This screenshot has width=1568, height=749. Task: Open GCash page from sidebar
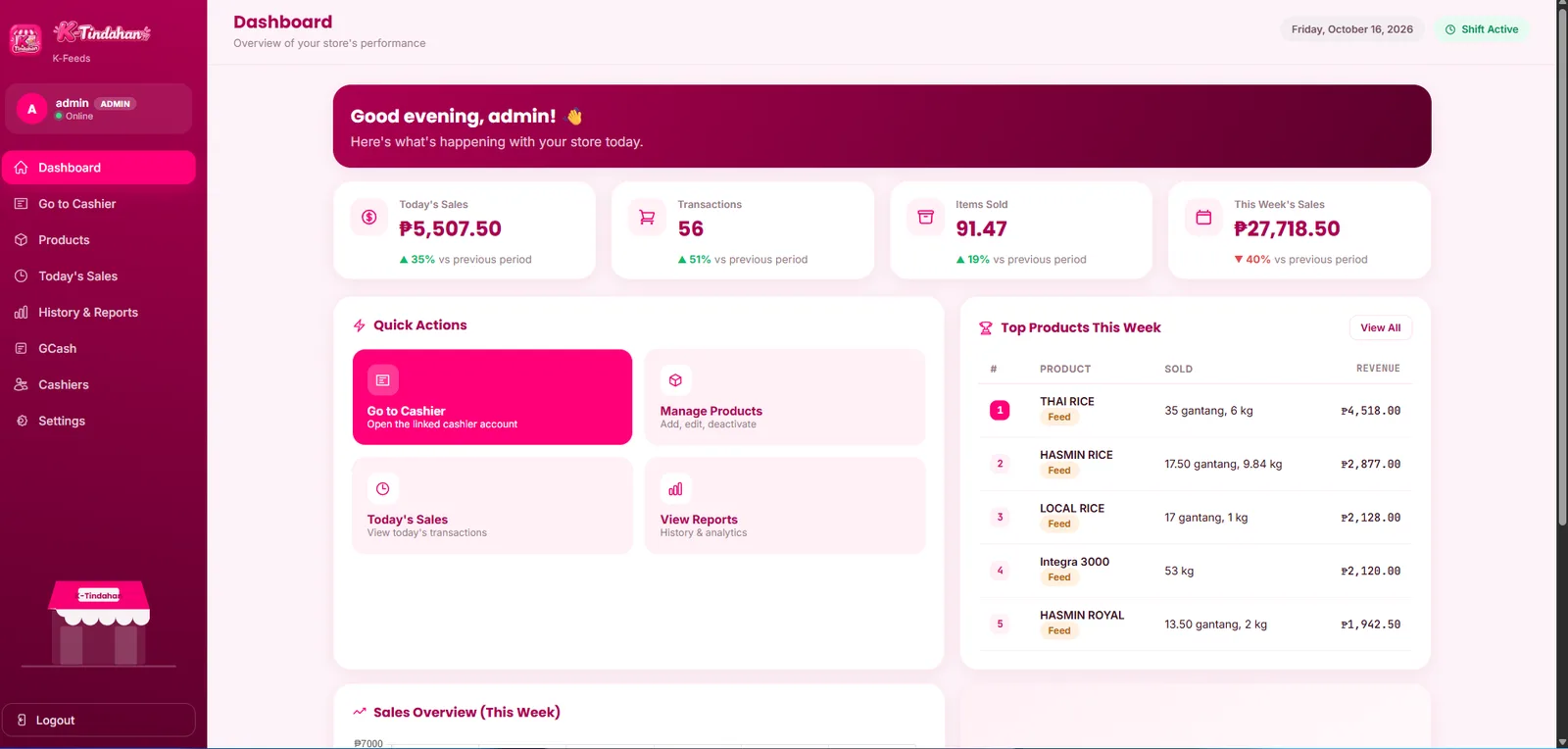tap(99, 349)
